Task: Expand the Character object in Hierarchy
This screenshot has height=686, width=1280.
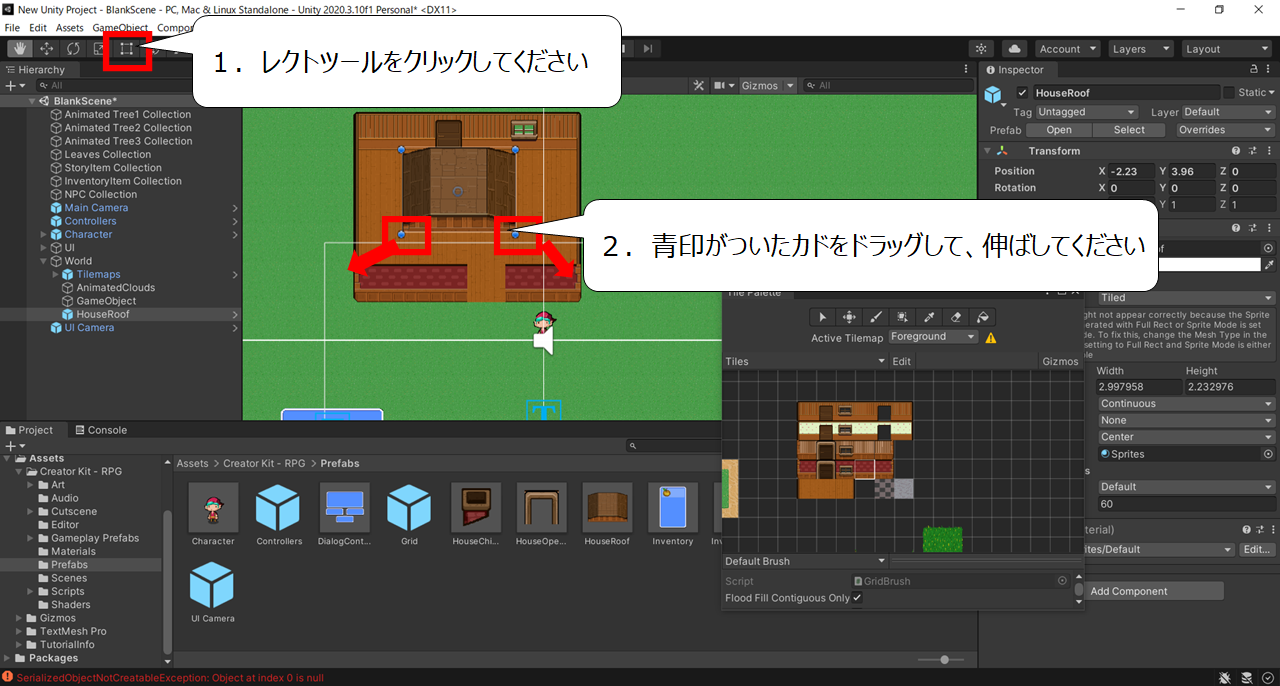Action: pos(43,235)
